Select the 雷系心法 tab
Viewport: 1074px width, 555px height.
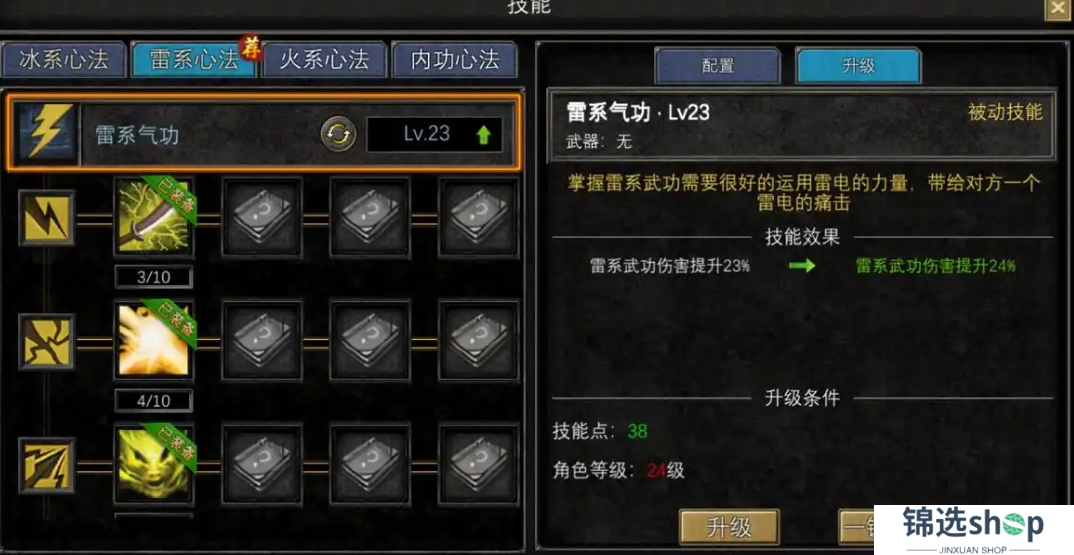194,60
